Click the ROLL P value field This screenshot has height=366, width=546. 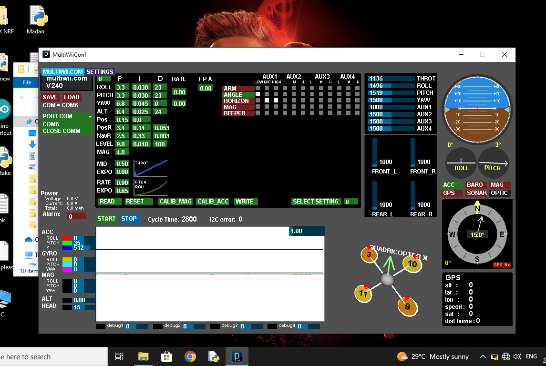[x=122, y=87]
